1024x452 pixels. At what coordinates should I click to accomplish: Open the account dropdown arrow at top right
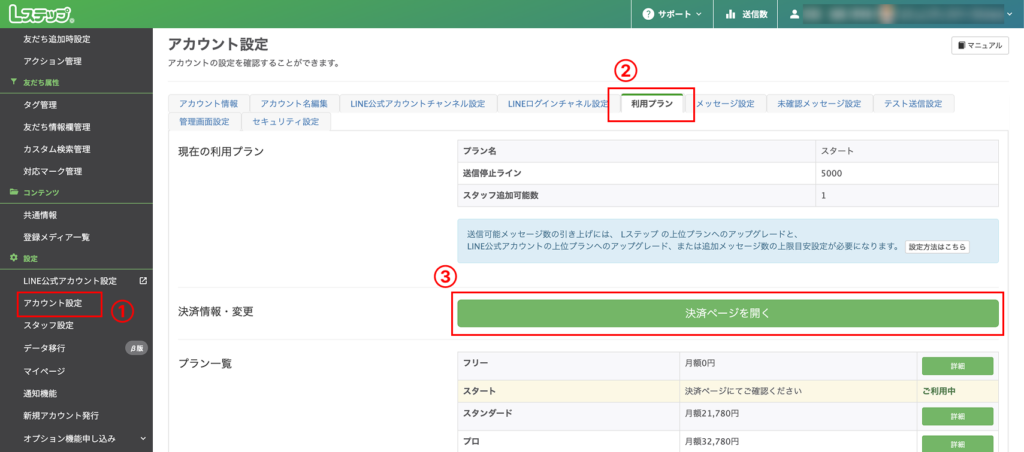tap(1009, 14)
